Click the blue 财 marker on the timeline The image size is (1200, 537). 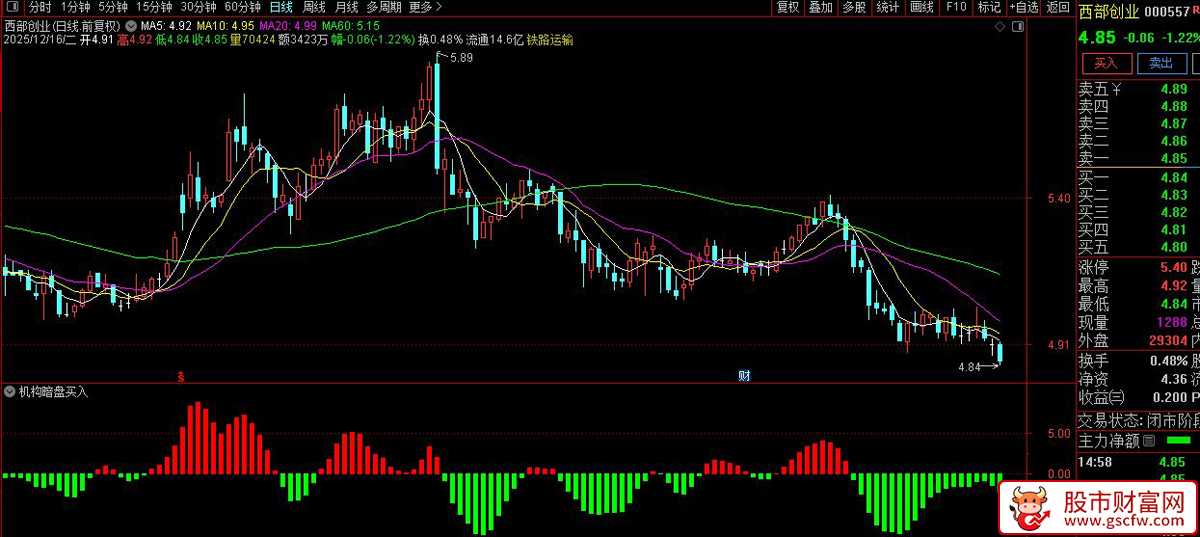[745, 376]
